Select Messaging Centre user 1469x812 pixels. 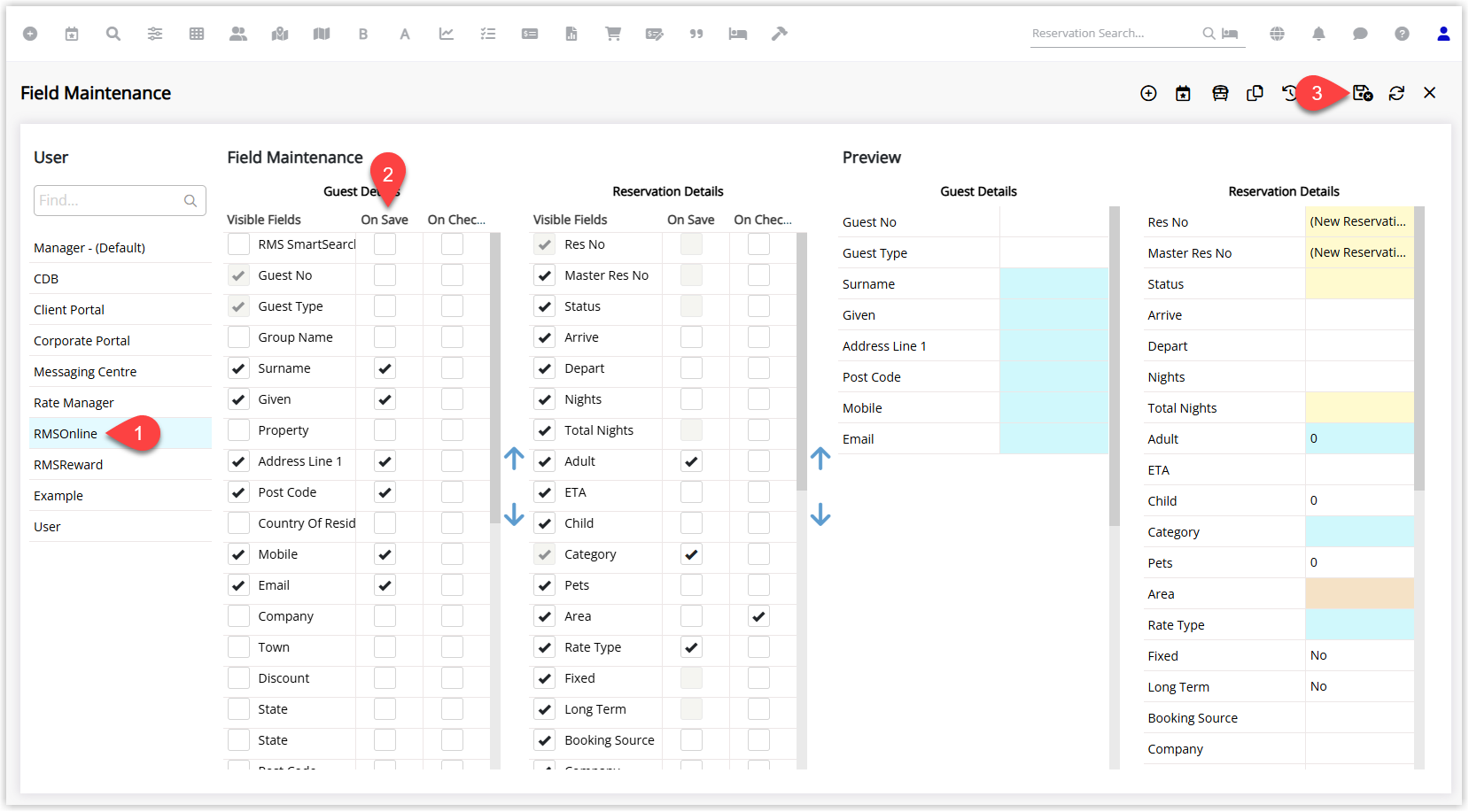[x=120, y=372]
